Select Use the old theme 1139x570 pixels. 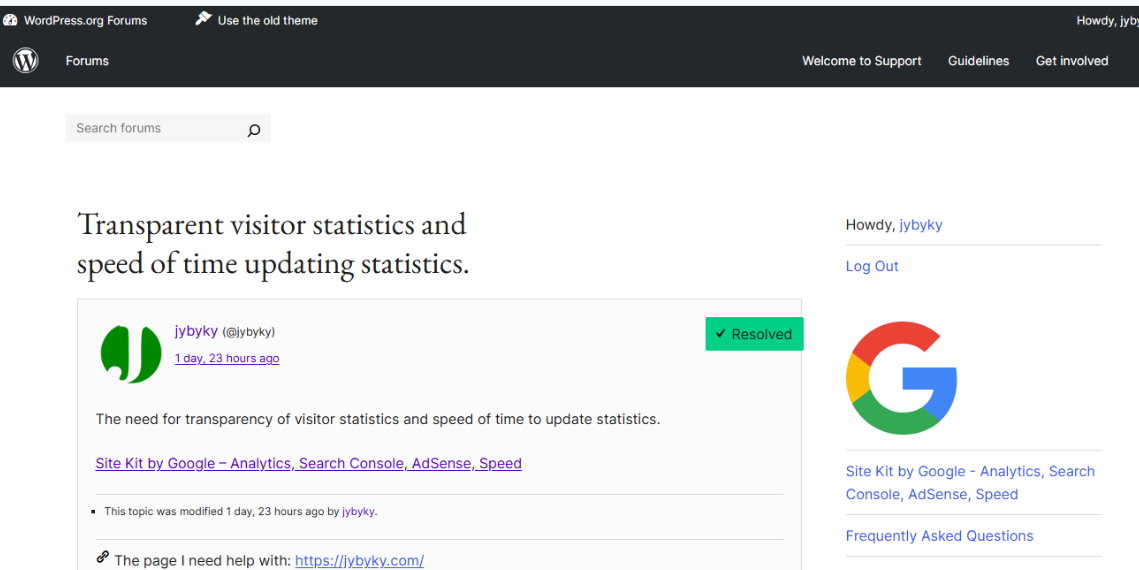(267, 20)
